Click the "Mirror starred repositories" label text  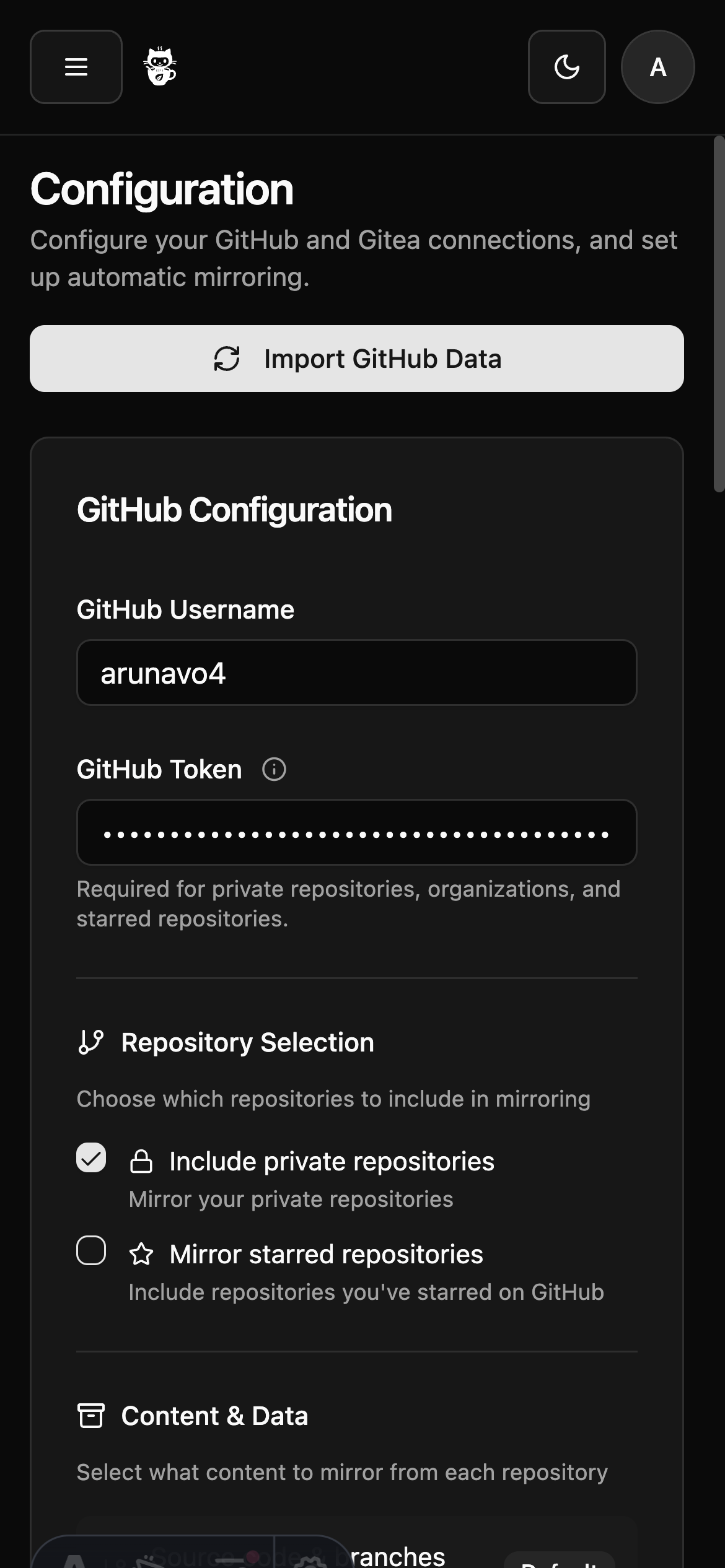pyautogui.click(x=327, y=1255)
